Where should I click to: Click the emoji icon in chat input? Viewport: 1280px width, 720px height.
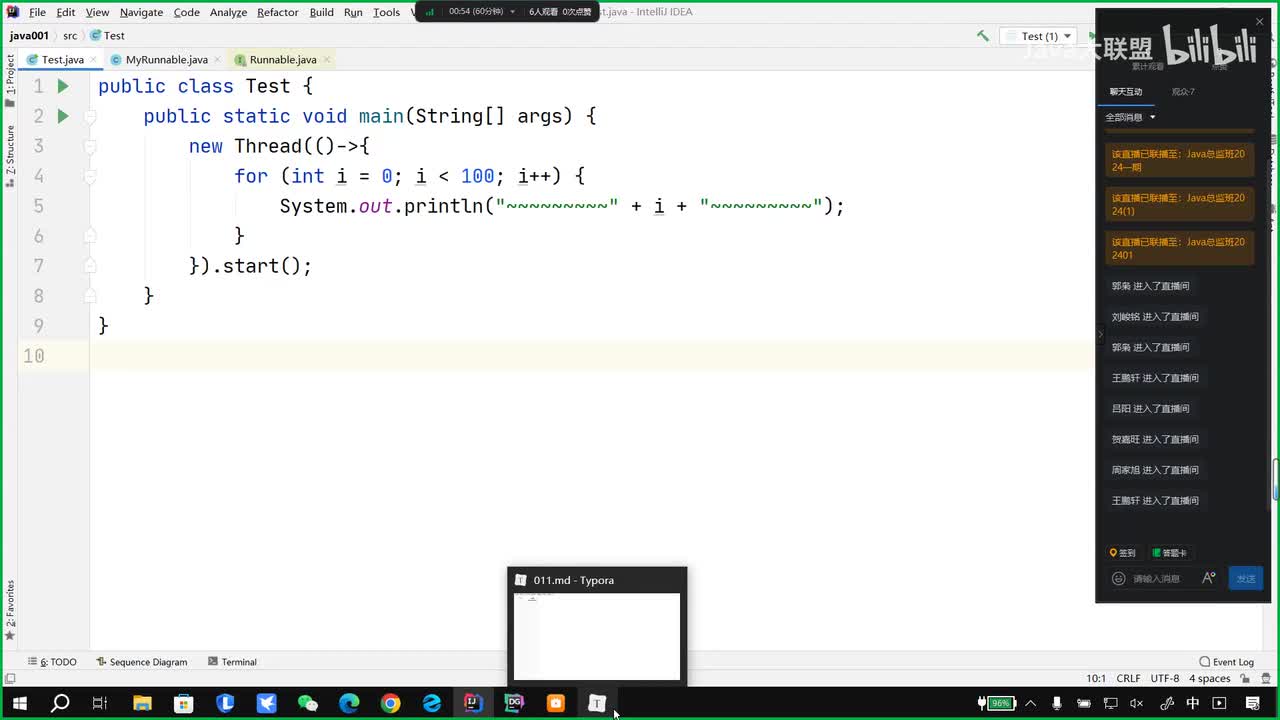(x=1119, y=578)
